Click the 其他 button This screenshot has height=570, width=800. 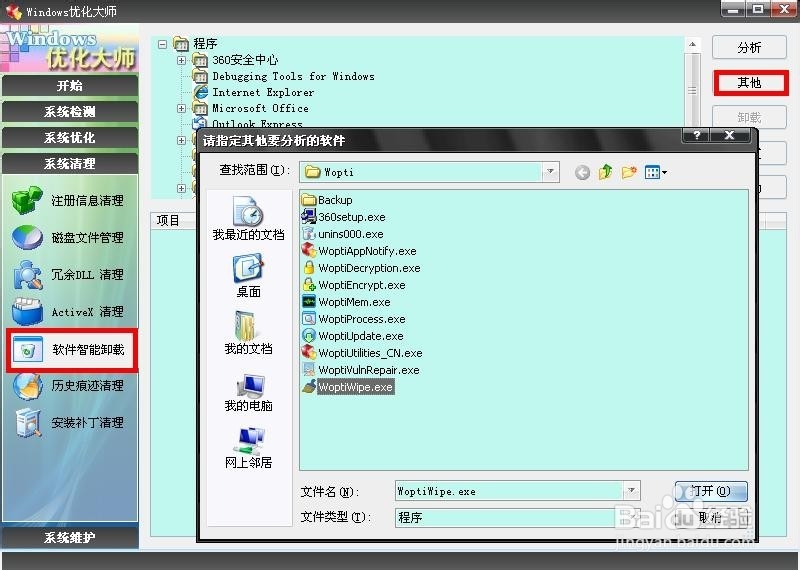[x=749, y=83]
